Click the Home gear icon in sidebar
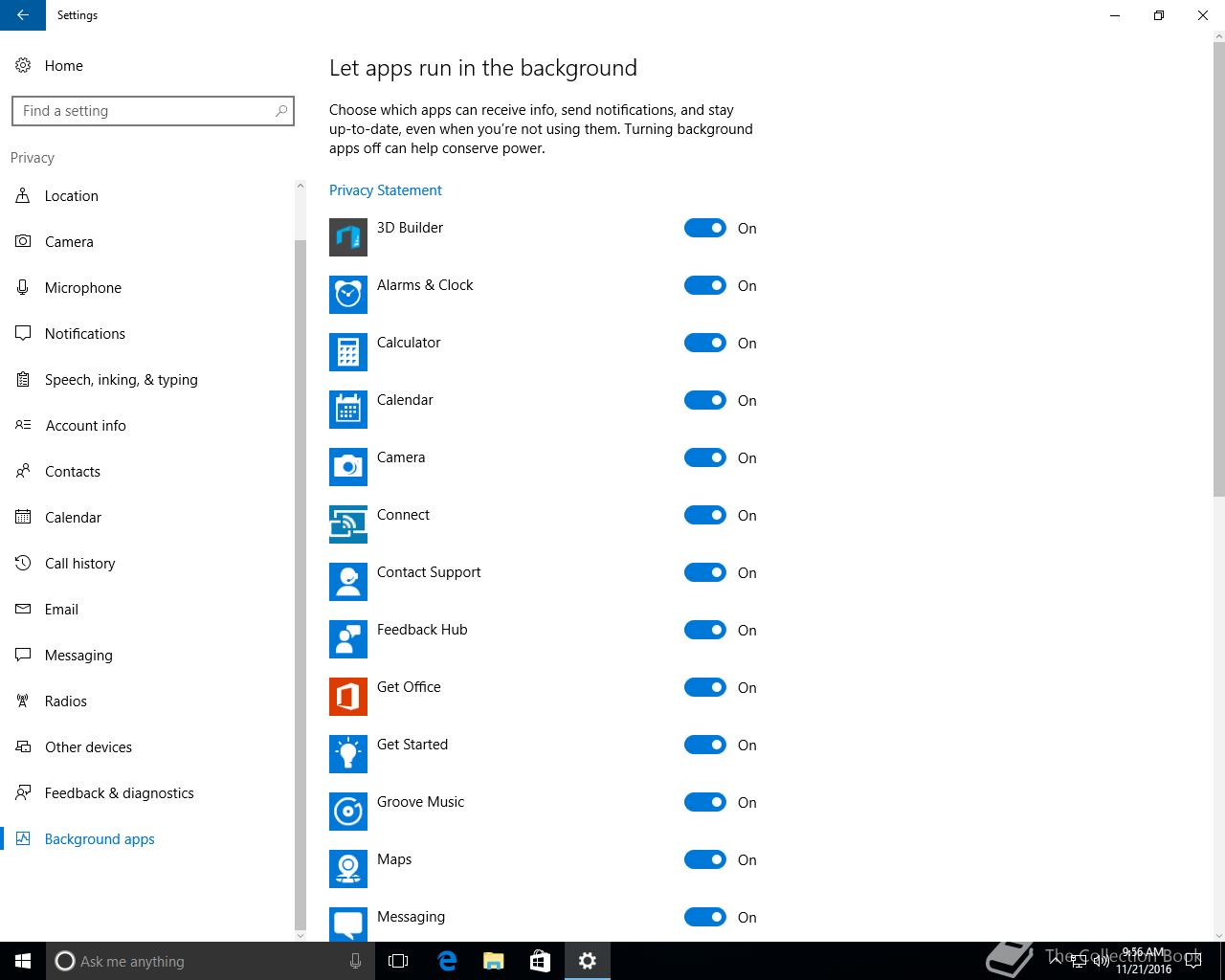The width and height of the screenshot is (1225, 980). [23, 65]
